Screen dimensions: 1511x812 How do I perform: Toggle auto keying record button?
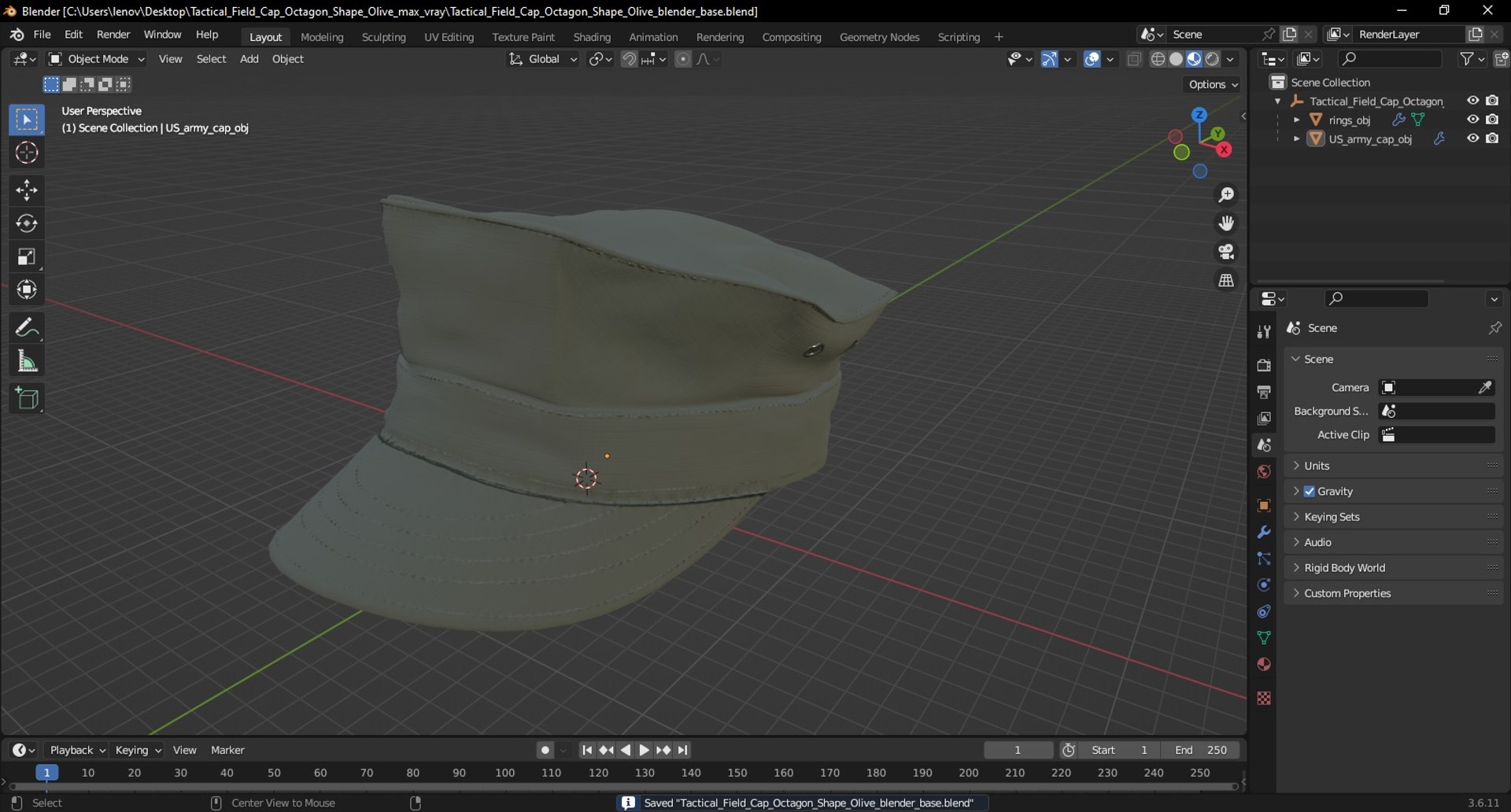(545, 751)
